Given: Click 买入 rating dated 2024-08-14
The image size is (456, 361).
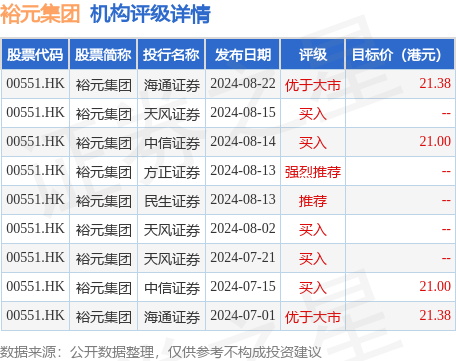Looking at the screenshot, I should click(x=313, y=143).
